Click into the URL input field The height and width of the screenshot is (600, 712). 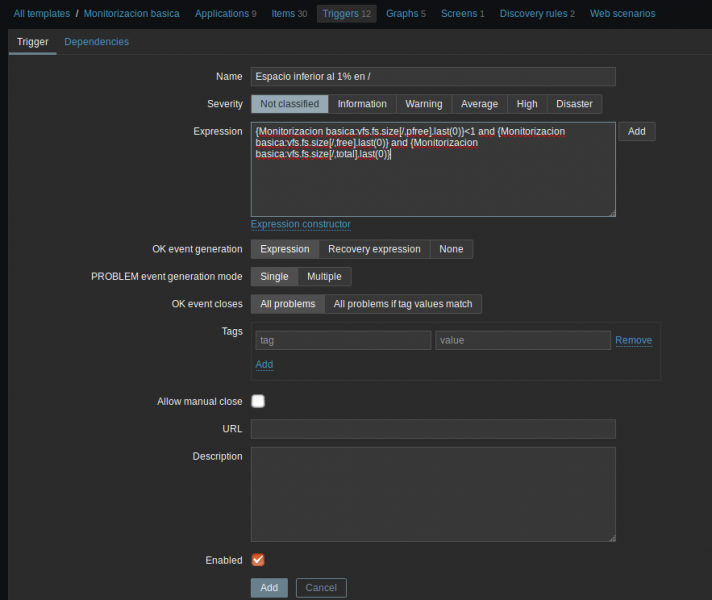point(432,429)
